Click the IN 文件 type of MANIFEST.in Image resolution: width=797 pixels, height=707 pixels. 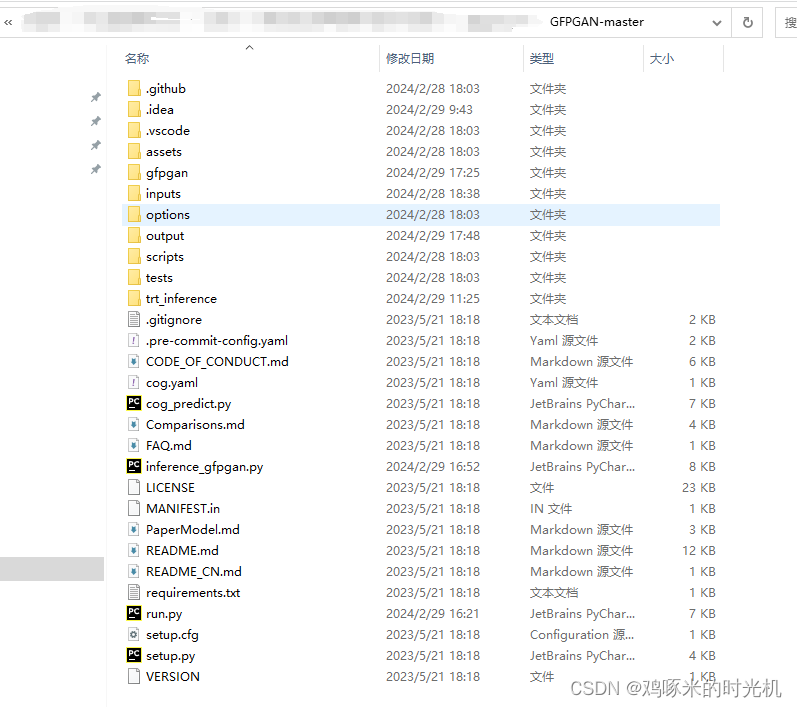[551, 508]
